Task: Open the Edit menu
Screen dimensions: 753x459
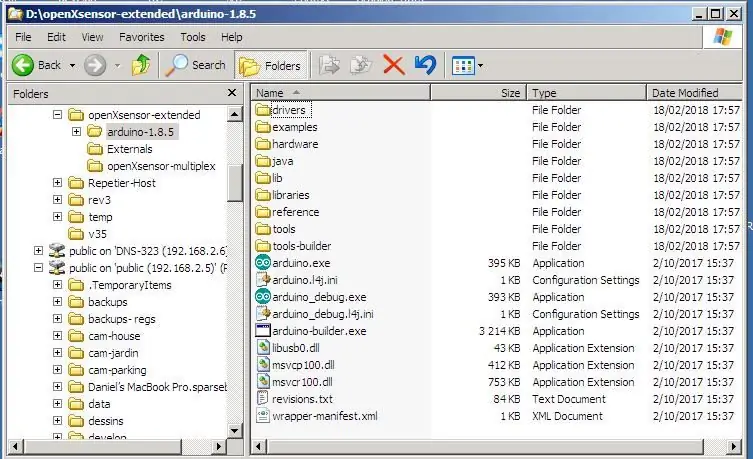Action: pyautogui.click(x=56, y=37)
